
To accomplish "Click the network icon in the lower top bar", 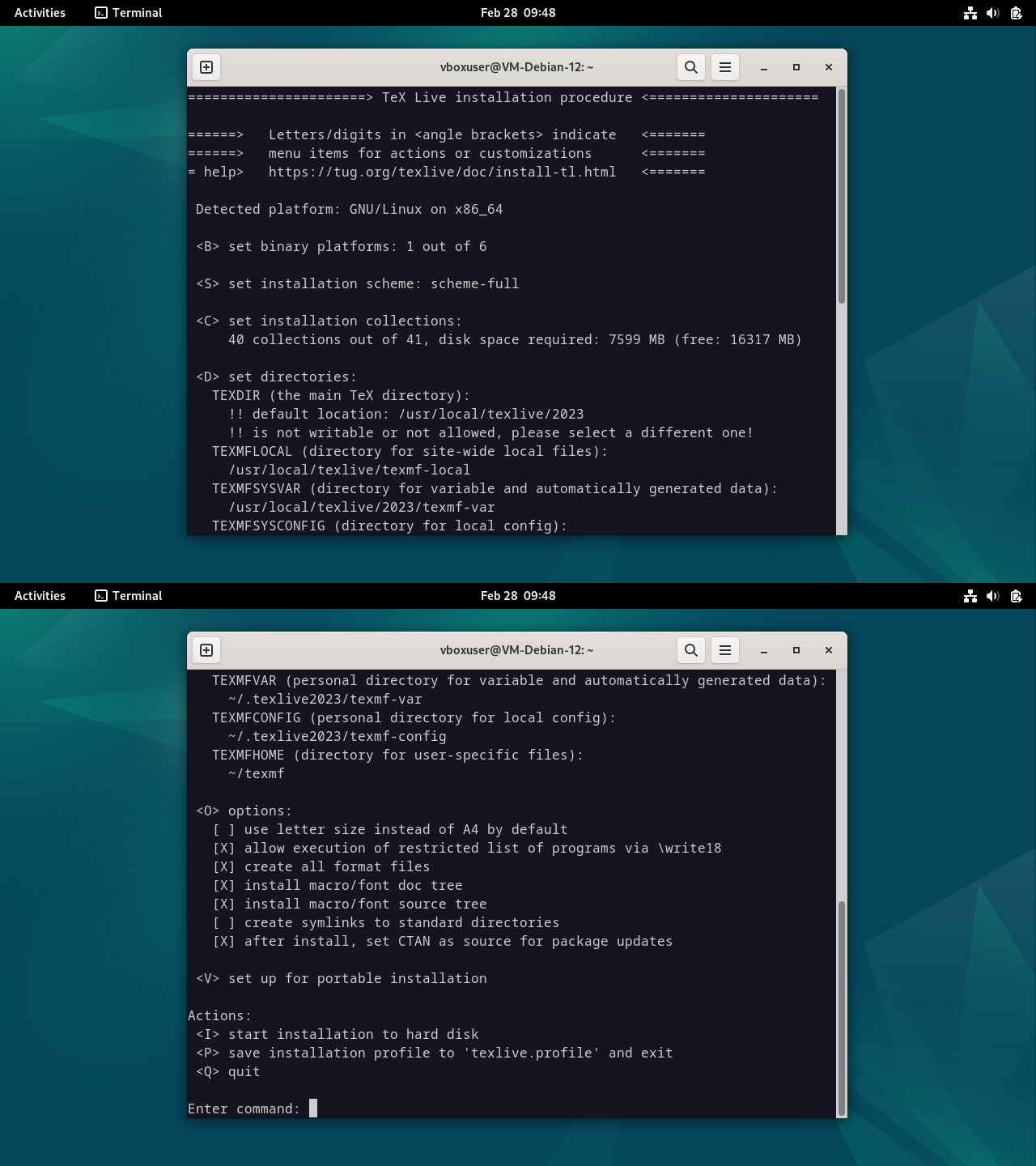I will (970, 596).
